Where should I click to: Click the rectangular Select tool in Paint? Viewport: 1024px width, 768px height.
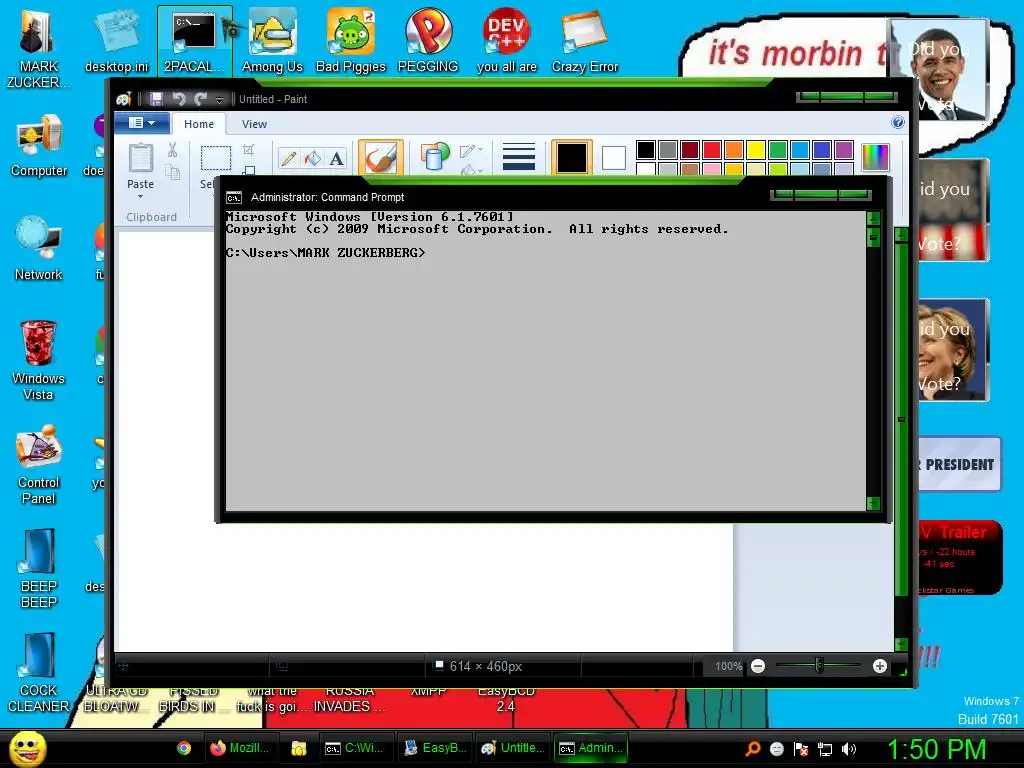pyautogui.click(x=215, y=158)
